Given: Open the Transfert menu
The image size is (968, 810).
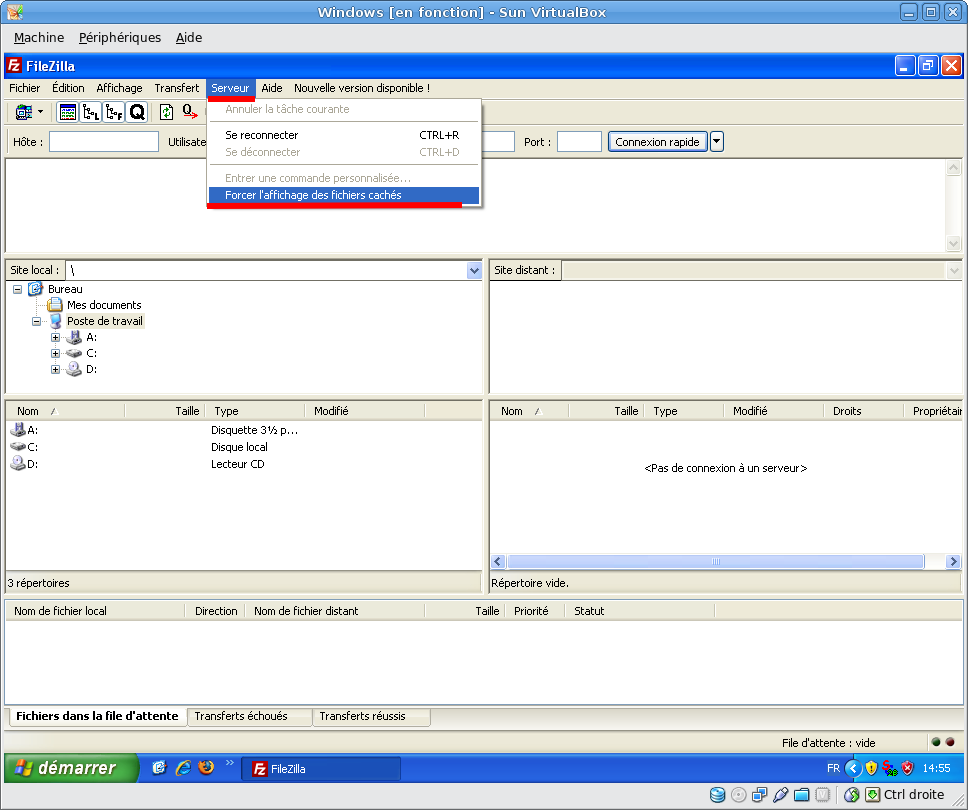Looking at the screenshot, I should click(177, 88).
